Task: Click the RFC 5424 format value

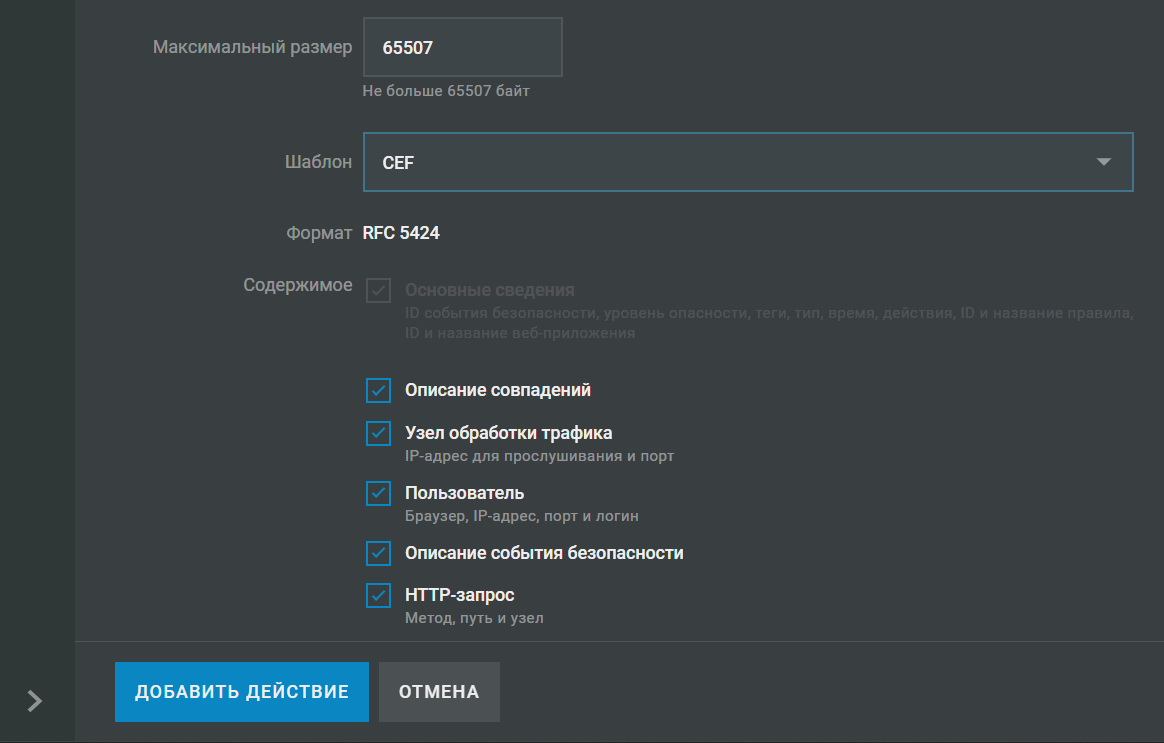Action: pyautogui.click(x=401, y=233)
